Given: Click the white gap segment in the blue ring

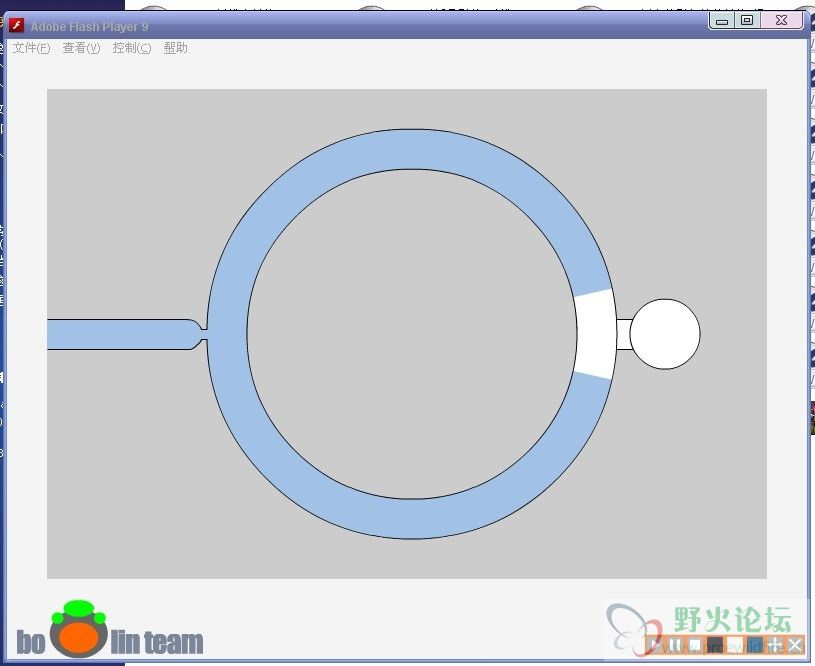Looking at the screenshot, I should (x=596, y=334).
